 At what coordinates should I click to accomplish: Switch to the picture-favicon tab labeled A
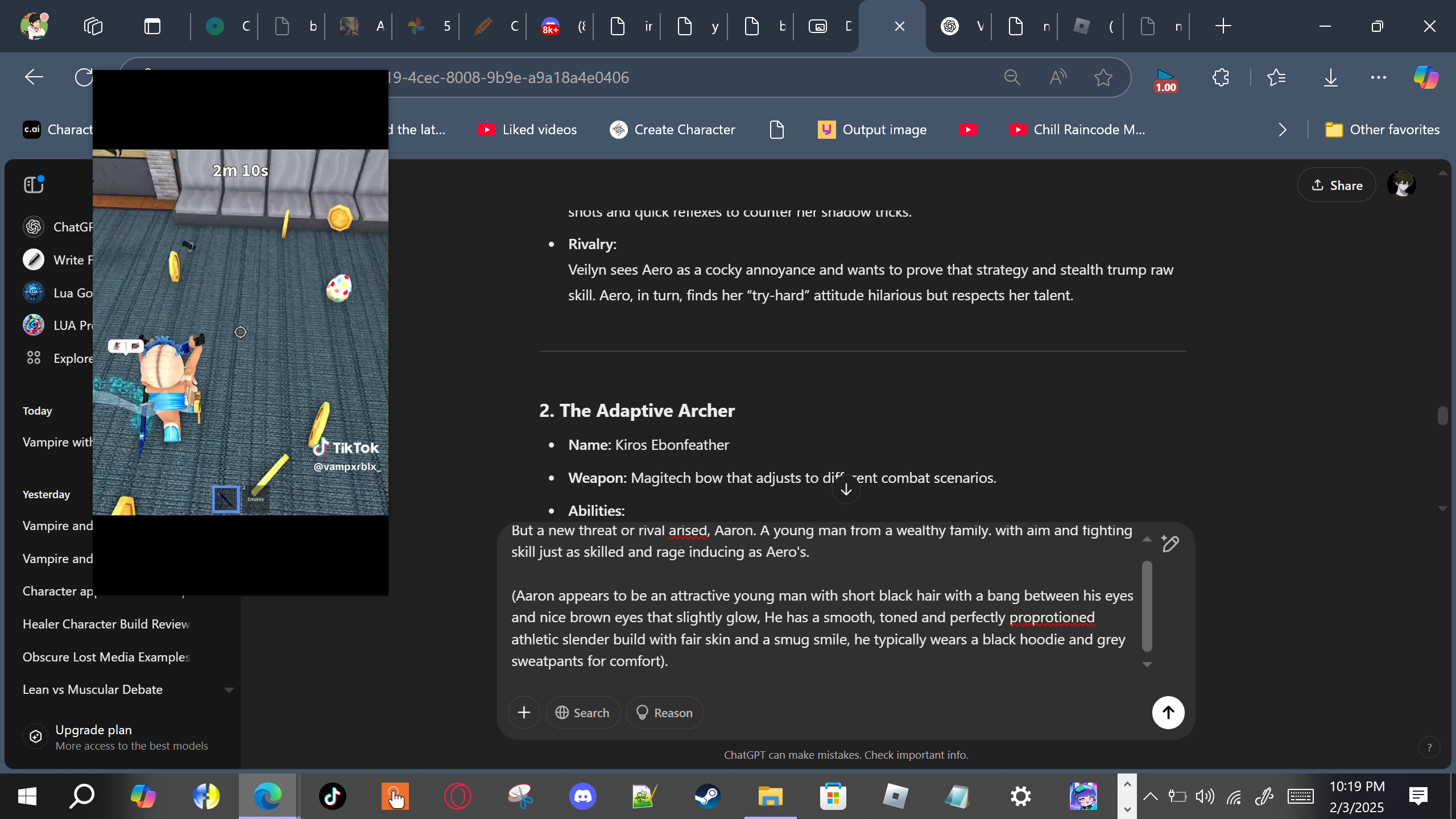point(359,26)
